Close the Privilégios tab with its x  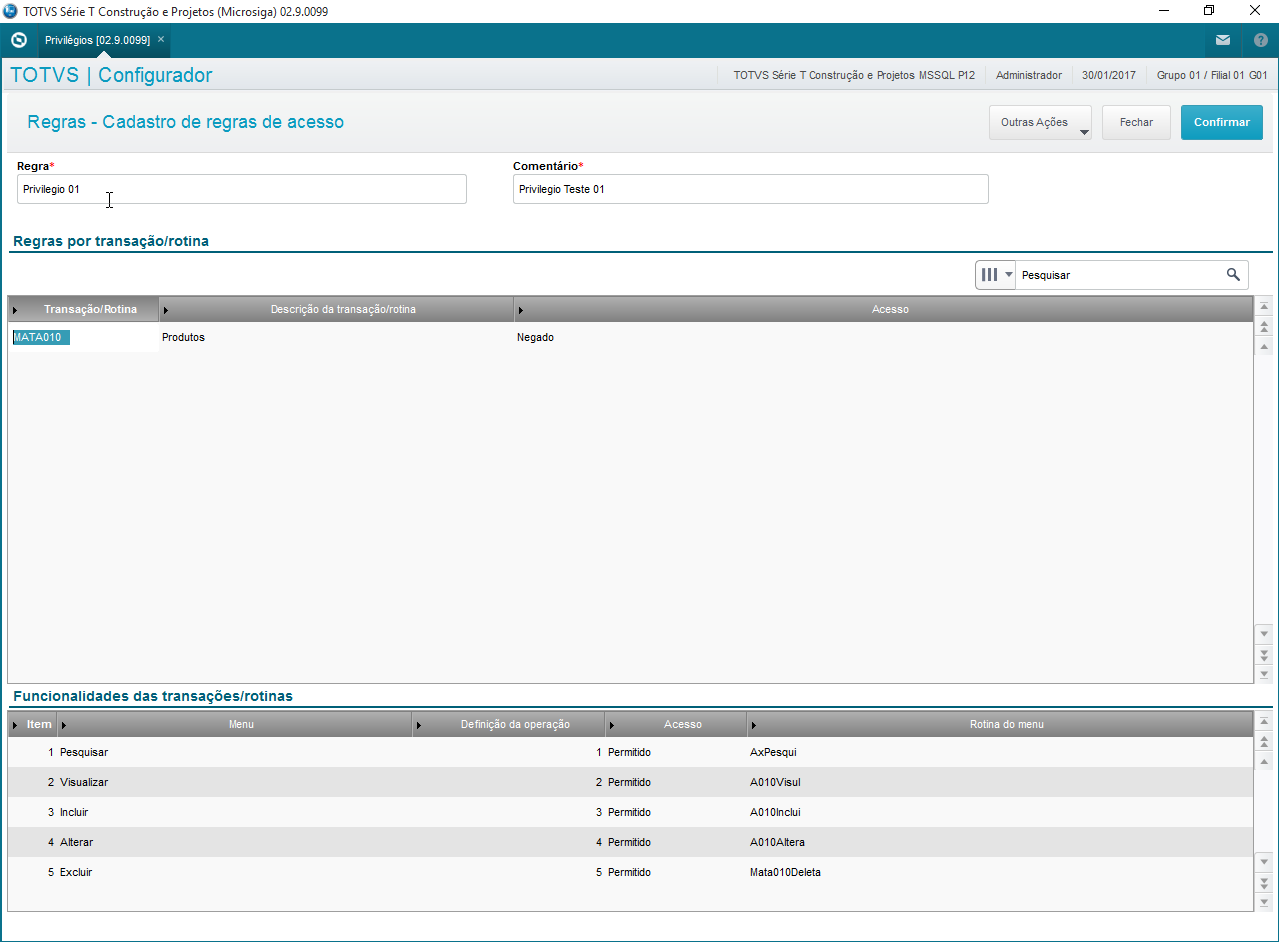pos(161,40)
